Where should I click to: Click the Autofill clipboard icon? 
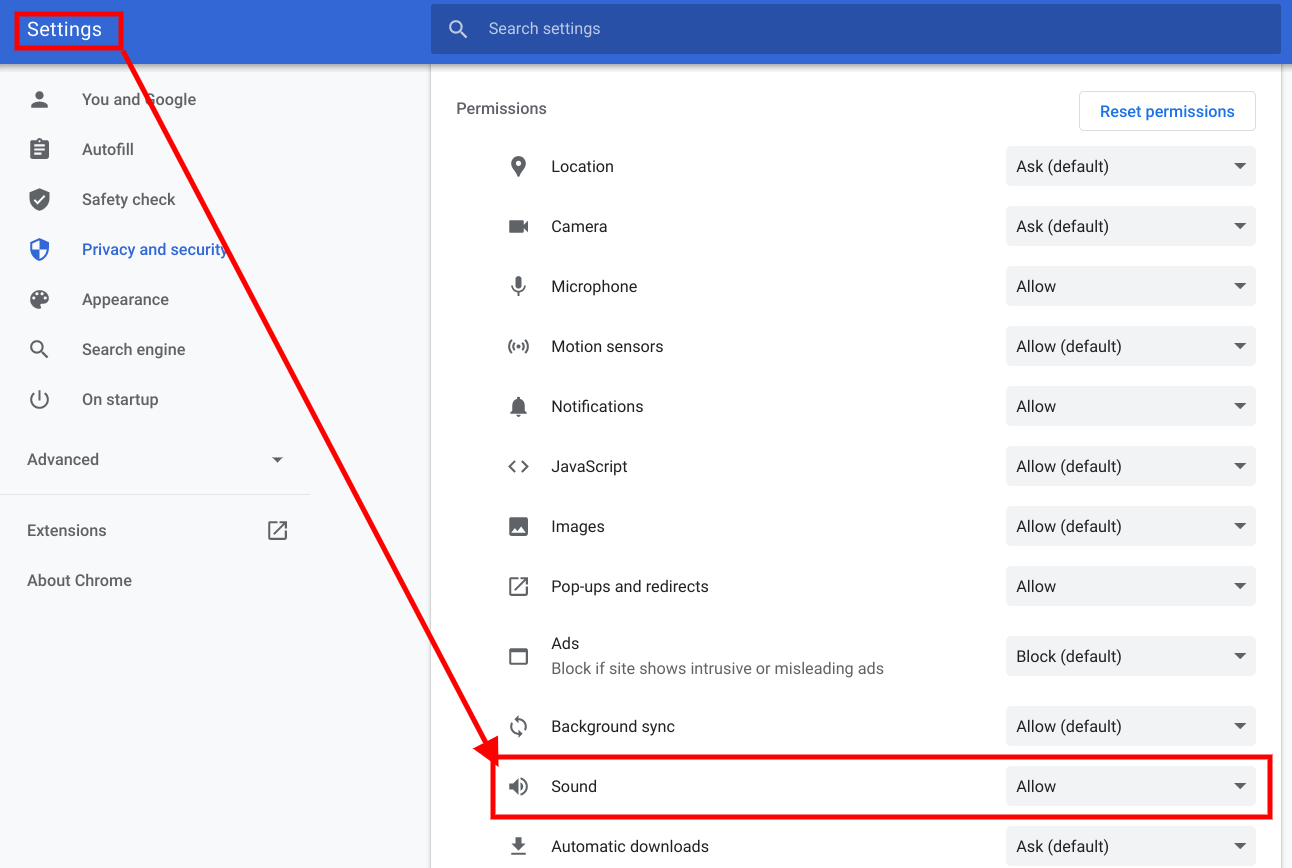39,149
